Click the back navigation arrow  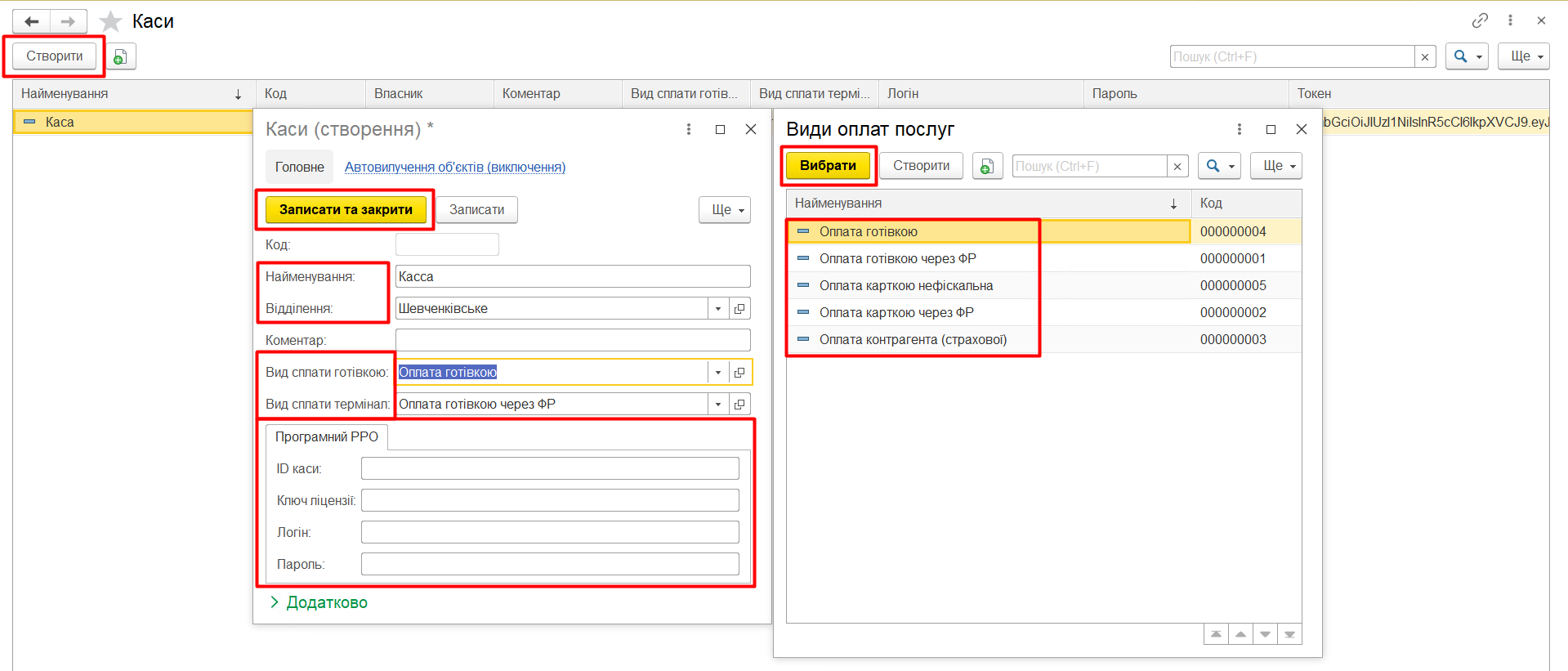[x=32, y=21]
